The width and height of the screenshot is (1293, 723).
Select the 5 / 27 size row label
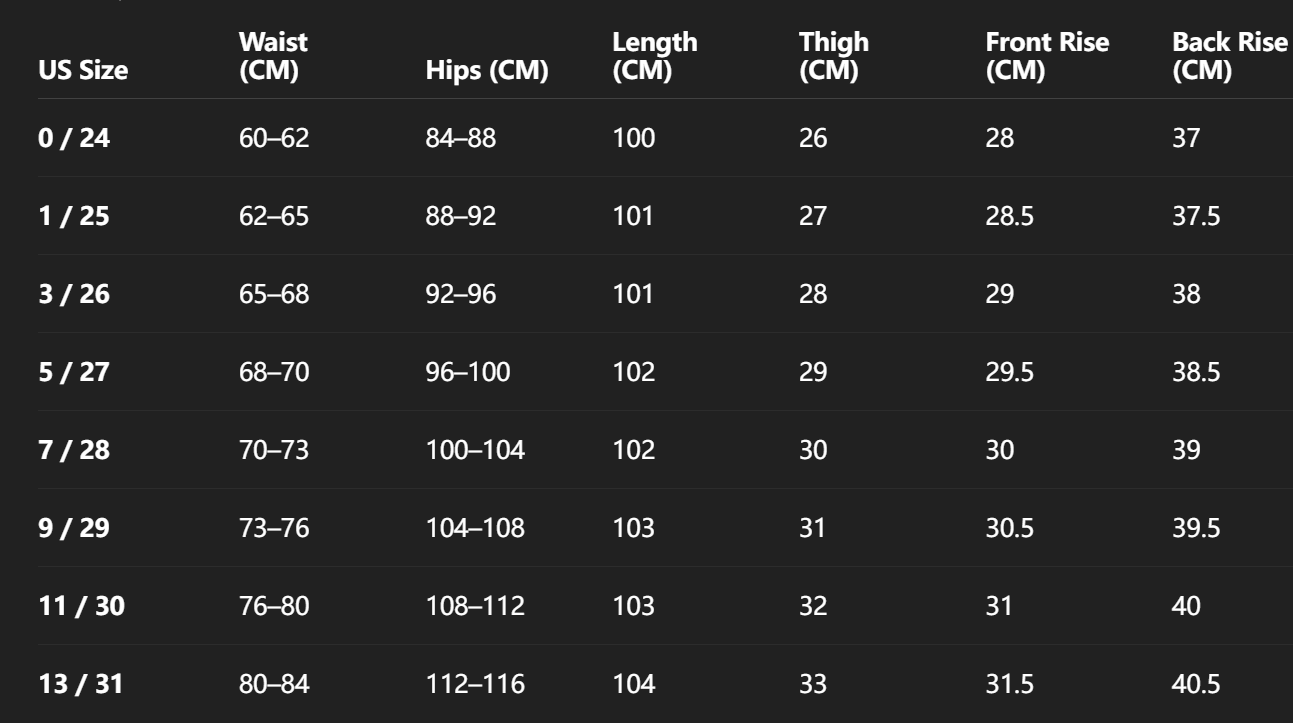74,372
